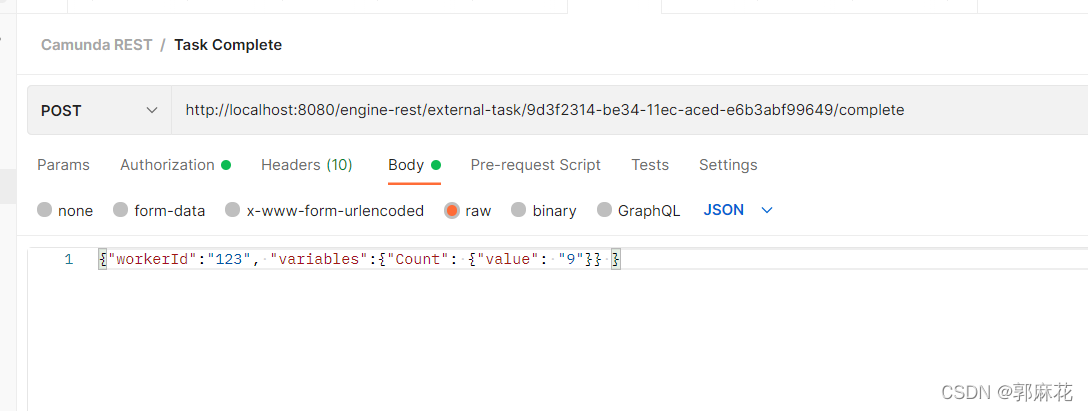Viewport: 1088px width, 411px height.
Task: Click the Camunda REST breadcrumb link
Action: click(96, 45)
